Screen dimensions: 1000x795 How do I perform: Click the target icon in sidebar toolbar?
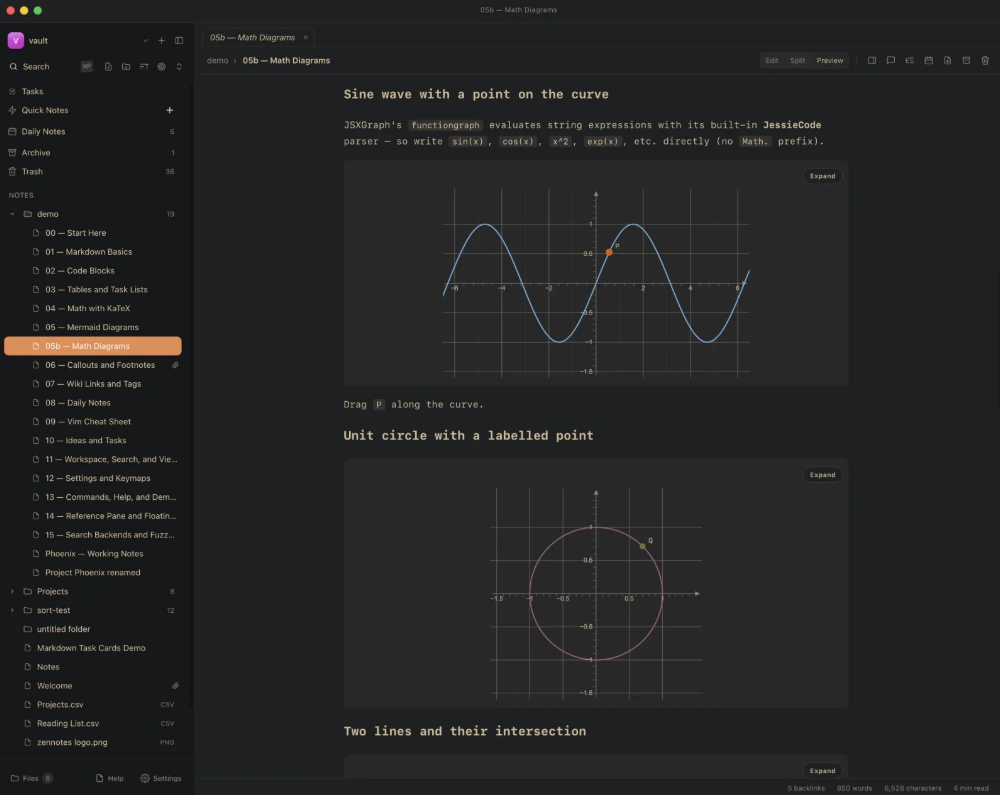162,66
